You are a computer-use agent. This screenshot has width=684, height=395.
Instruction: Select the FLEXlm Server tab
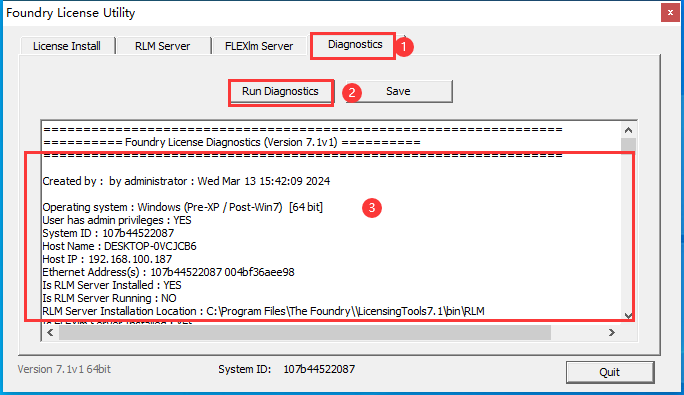[x=259, y=46]
